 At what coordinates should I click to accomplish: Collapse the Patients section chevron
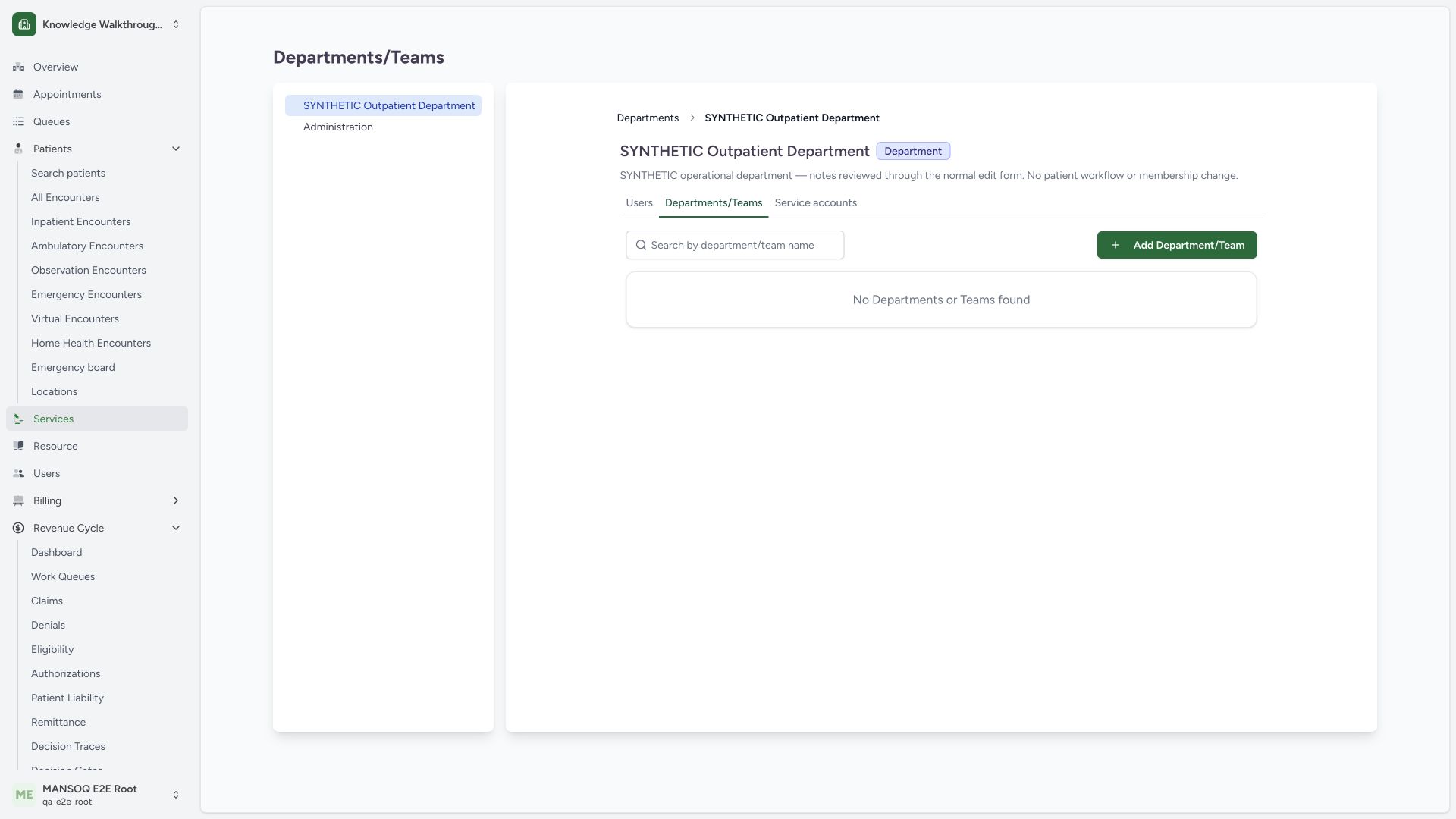(176, 149)
